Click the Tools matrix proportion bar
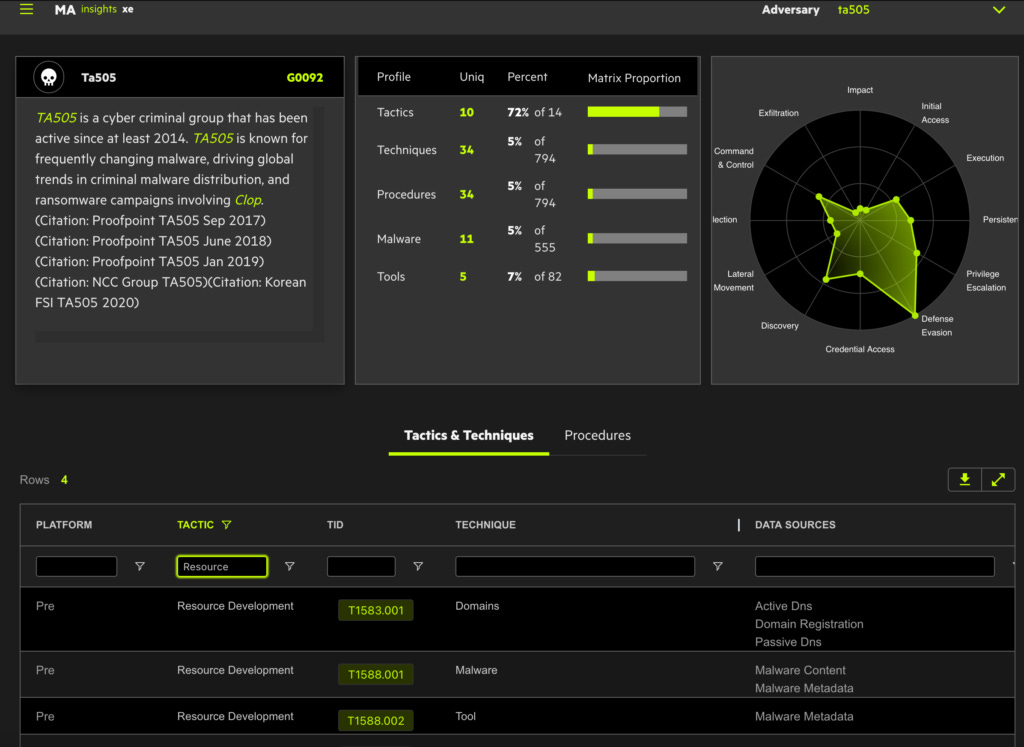1024x747 pixels. 637,276
